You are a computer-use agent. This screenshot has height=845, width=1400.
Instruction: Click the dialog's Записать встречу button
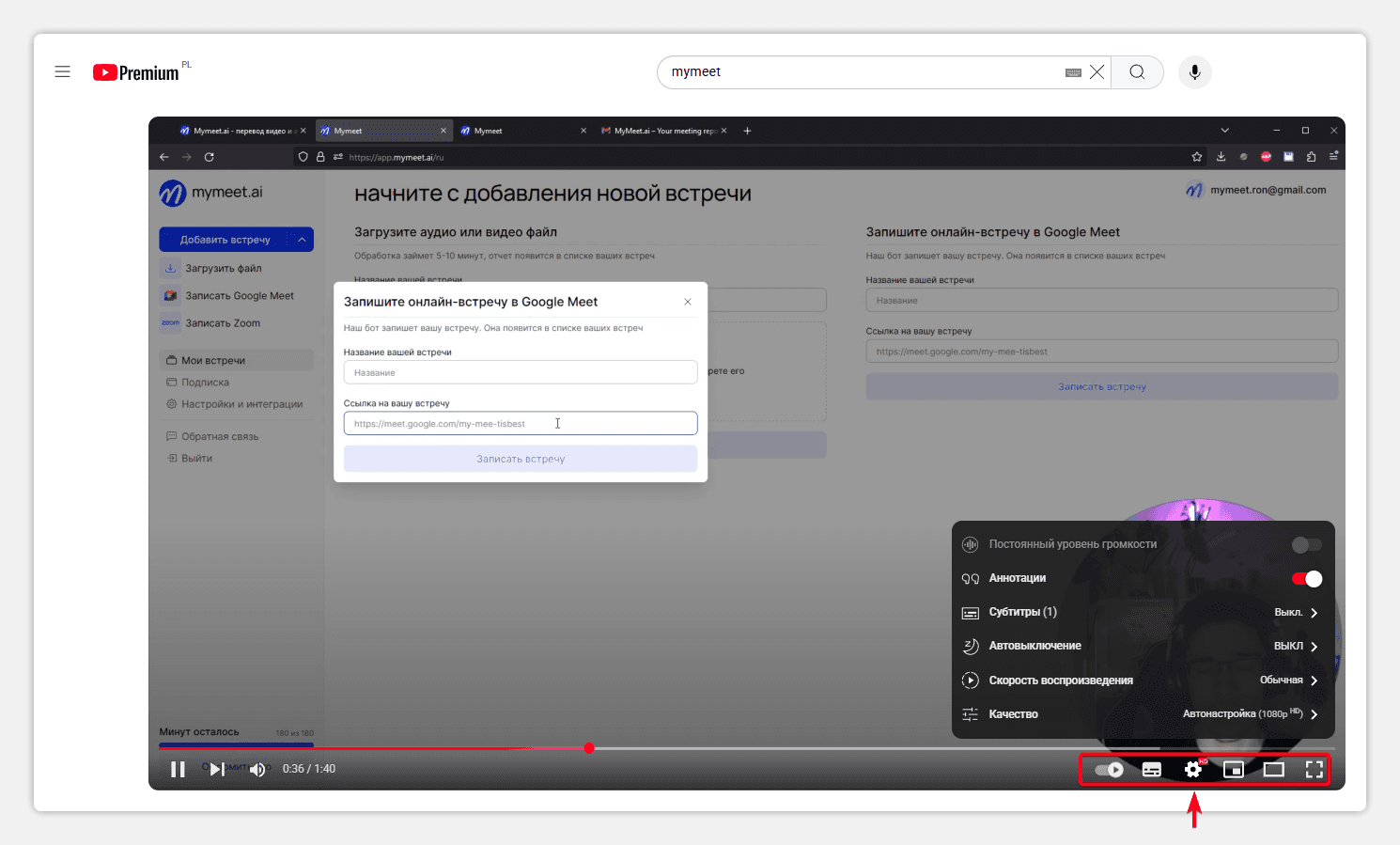[x=521, y=459]
